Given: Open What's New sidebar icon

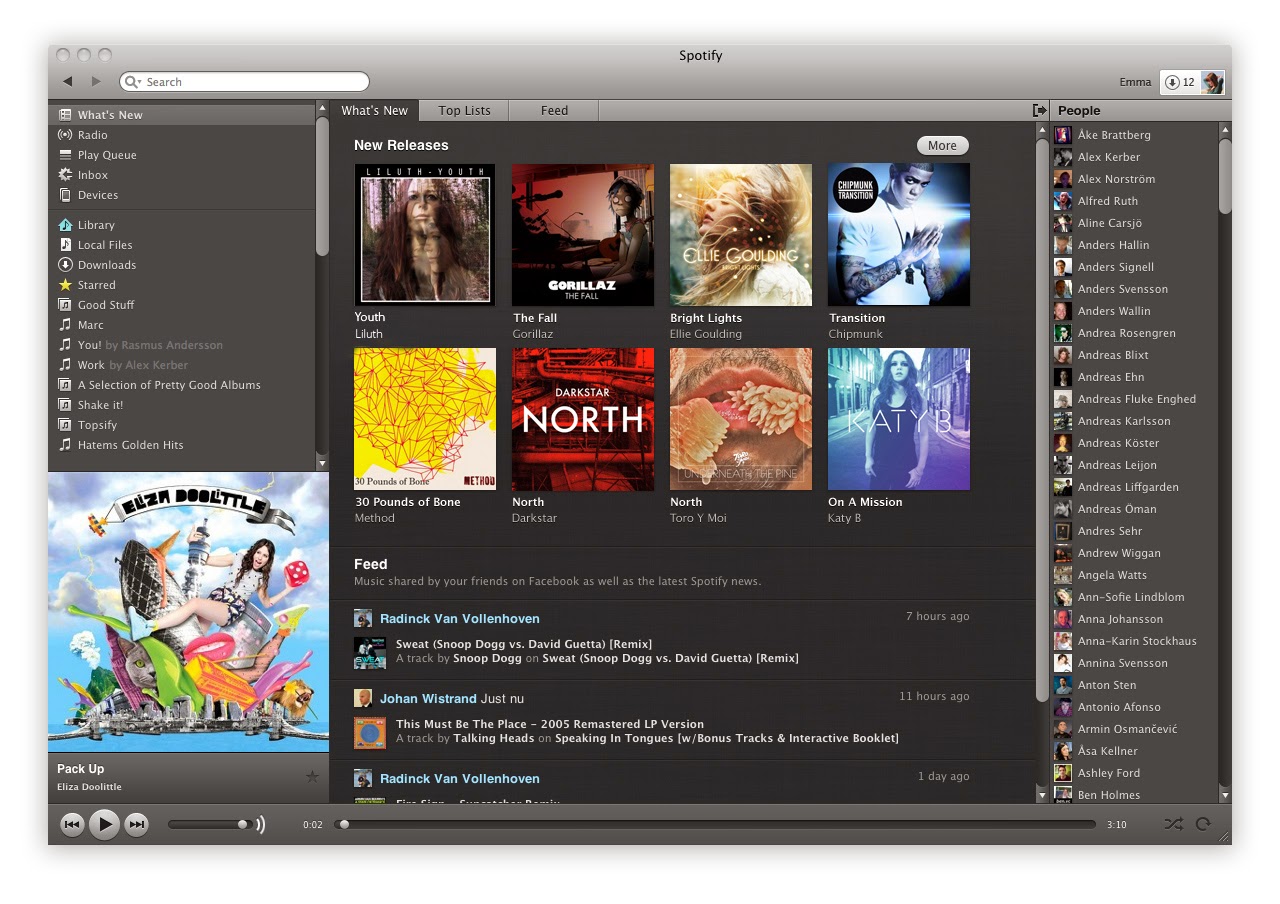Looking at the screenshot, I should coord(65,115).
